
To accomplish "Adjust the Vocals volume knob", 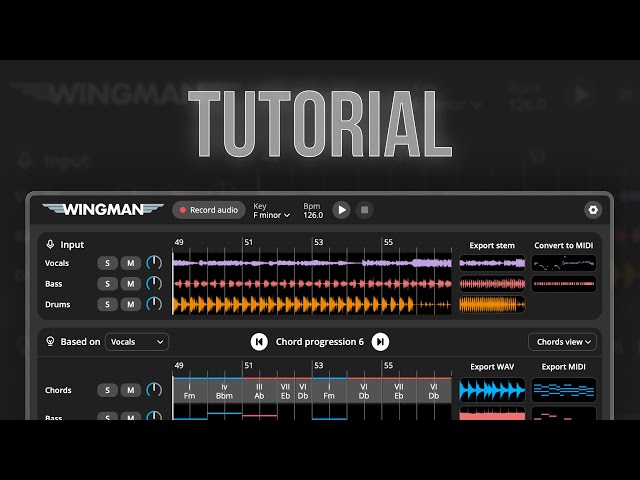I will (x=154, y=263).
